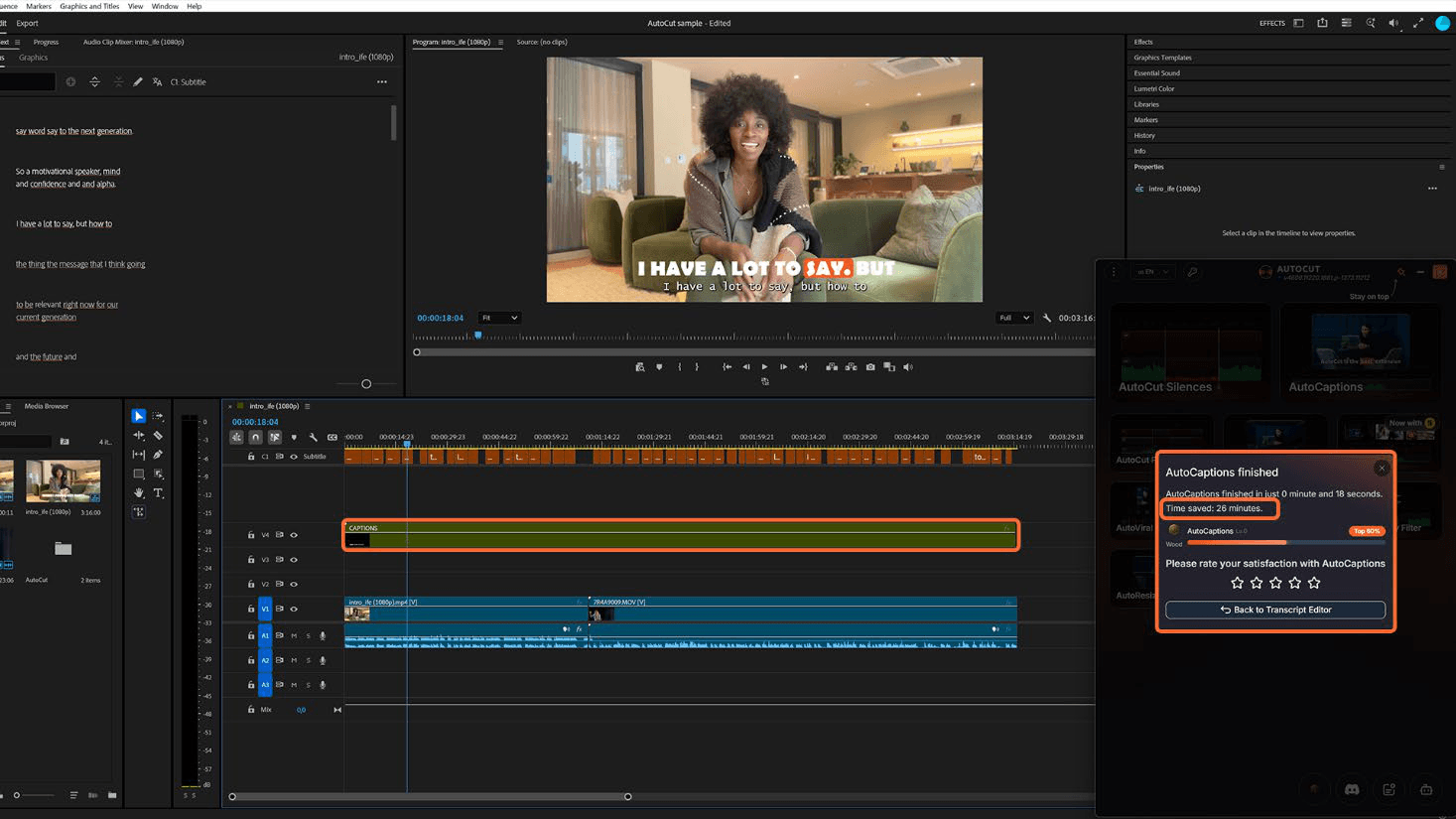Mute audio track A1

[294, 635]
